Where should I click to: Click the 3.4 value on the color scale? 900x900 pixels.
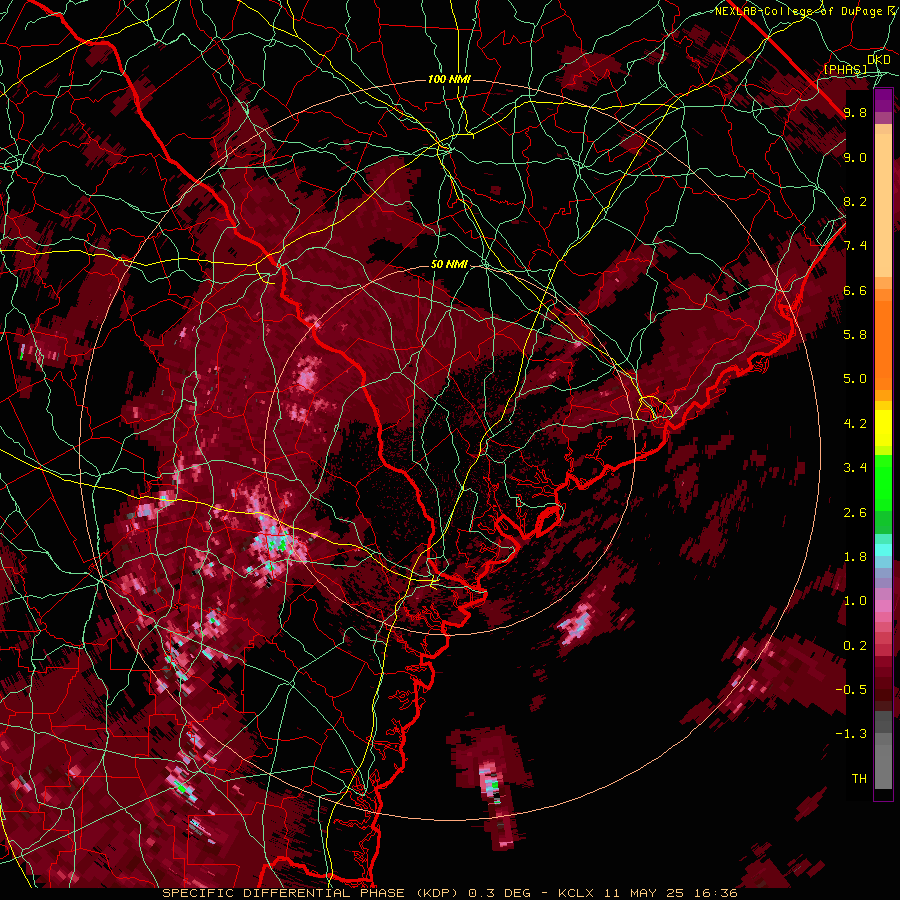(855, 468)
